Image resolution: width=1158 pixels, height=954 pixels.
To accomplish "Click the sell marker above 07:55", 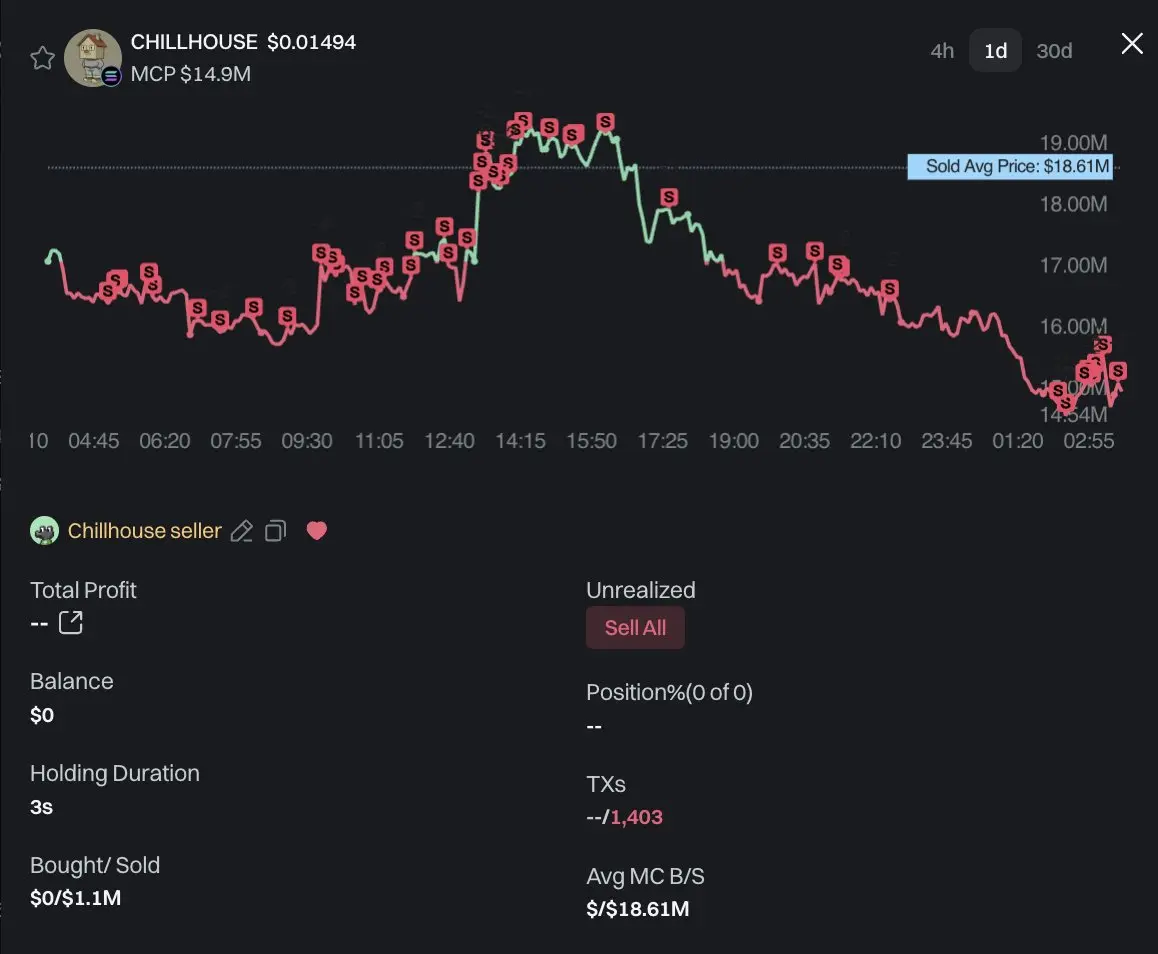I will pos(254,306).
